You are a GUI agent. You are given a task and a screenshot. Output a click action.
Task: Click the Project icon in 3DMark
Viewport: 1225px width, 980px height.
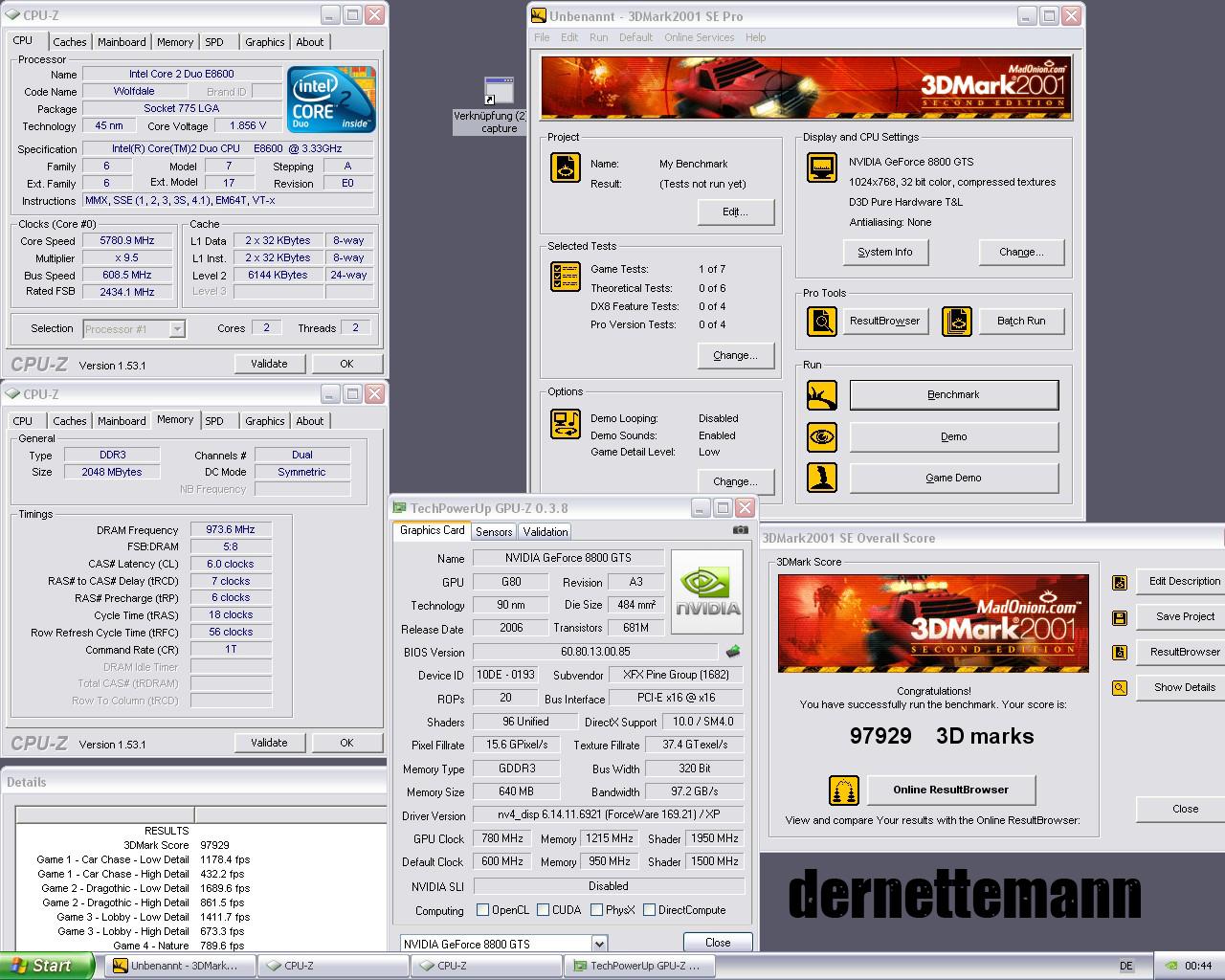pyautogui.click(x=565, y=168)
